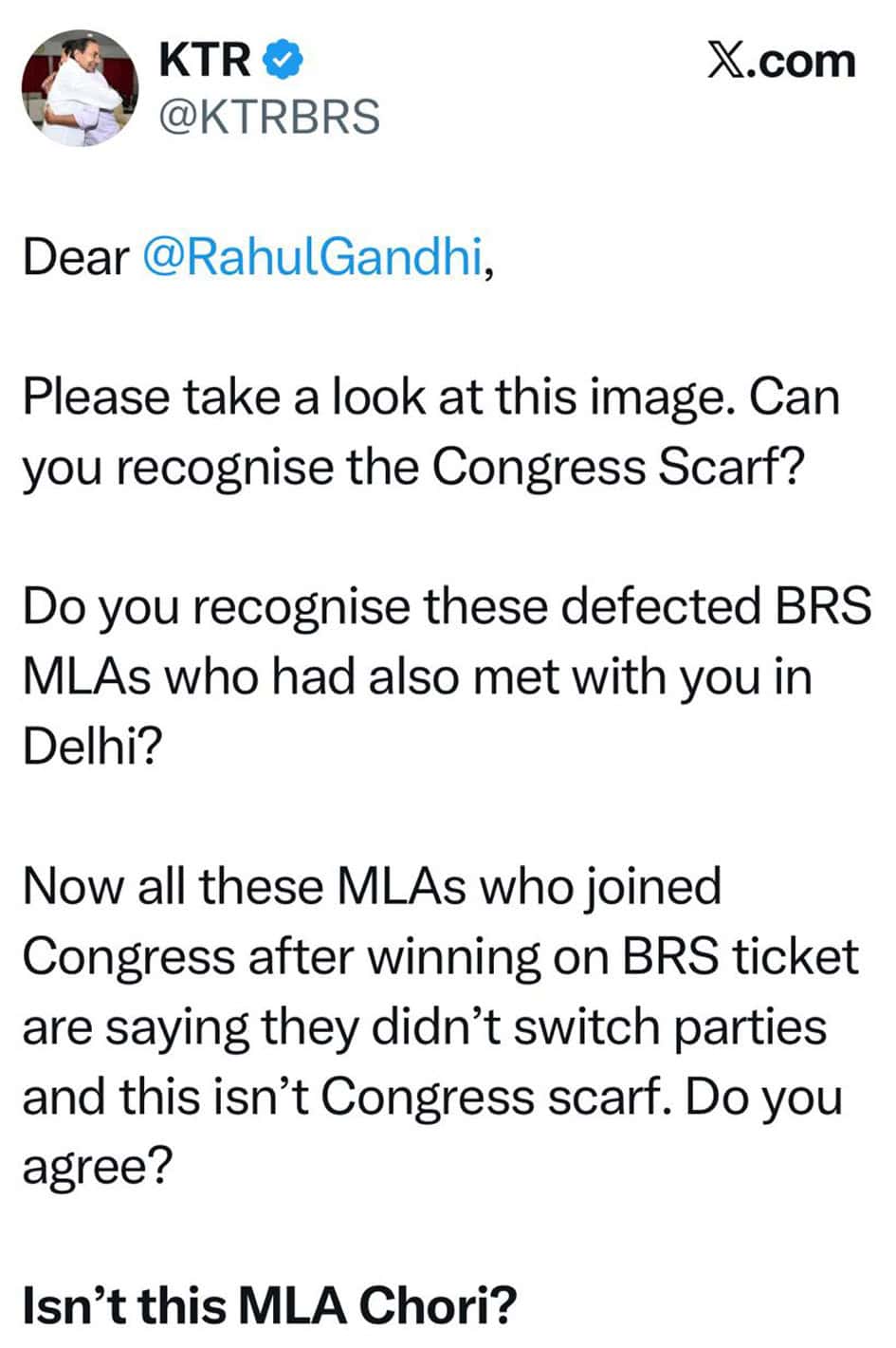The height and width of the screenshot is (1348, 896).
Task: Click the word "agree?"
Action: click(x=98, y=1167)
